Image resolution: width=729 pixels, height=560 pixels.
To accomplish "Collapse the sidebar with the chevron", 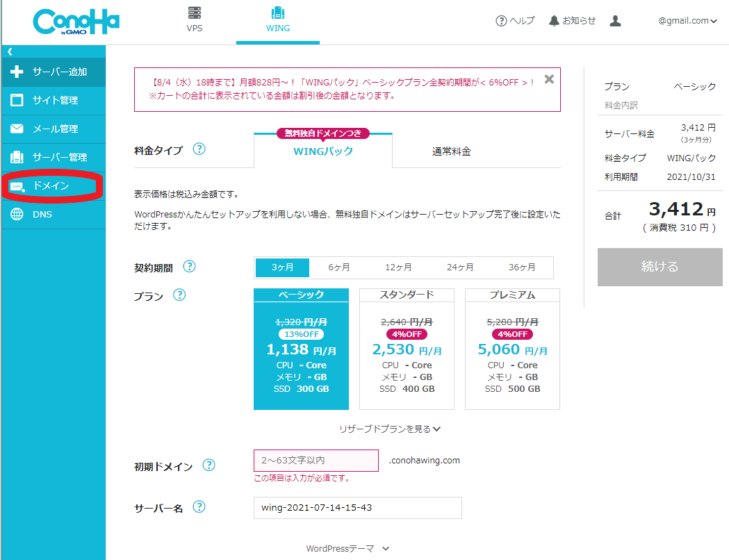I will coord(10,51).
